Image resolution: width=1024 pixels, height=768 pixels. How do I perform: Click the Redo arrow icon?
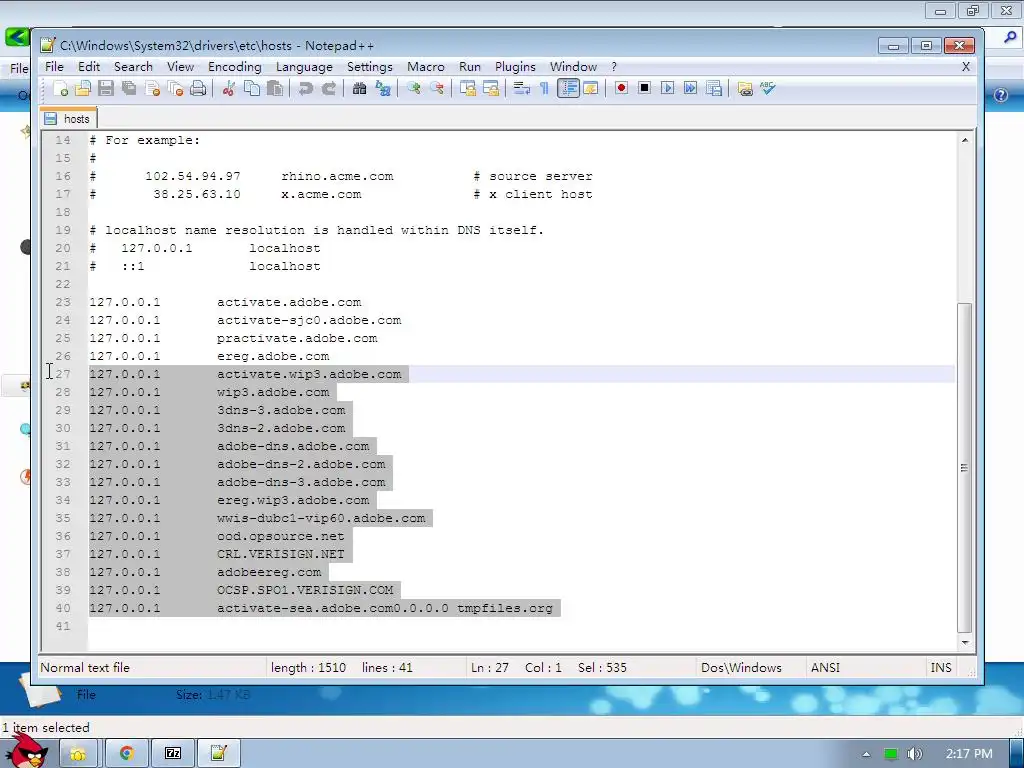[x=328, y=88]
